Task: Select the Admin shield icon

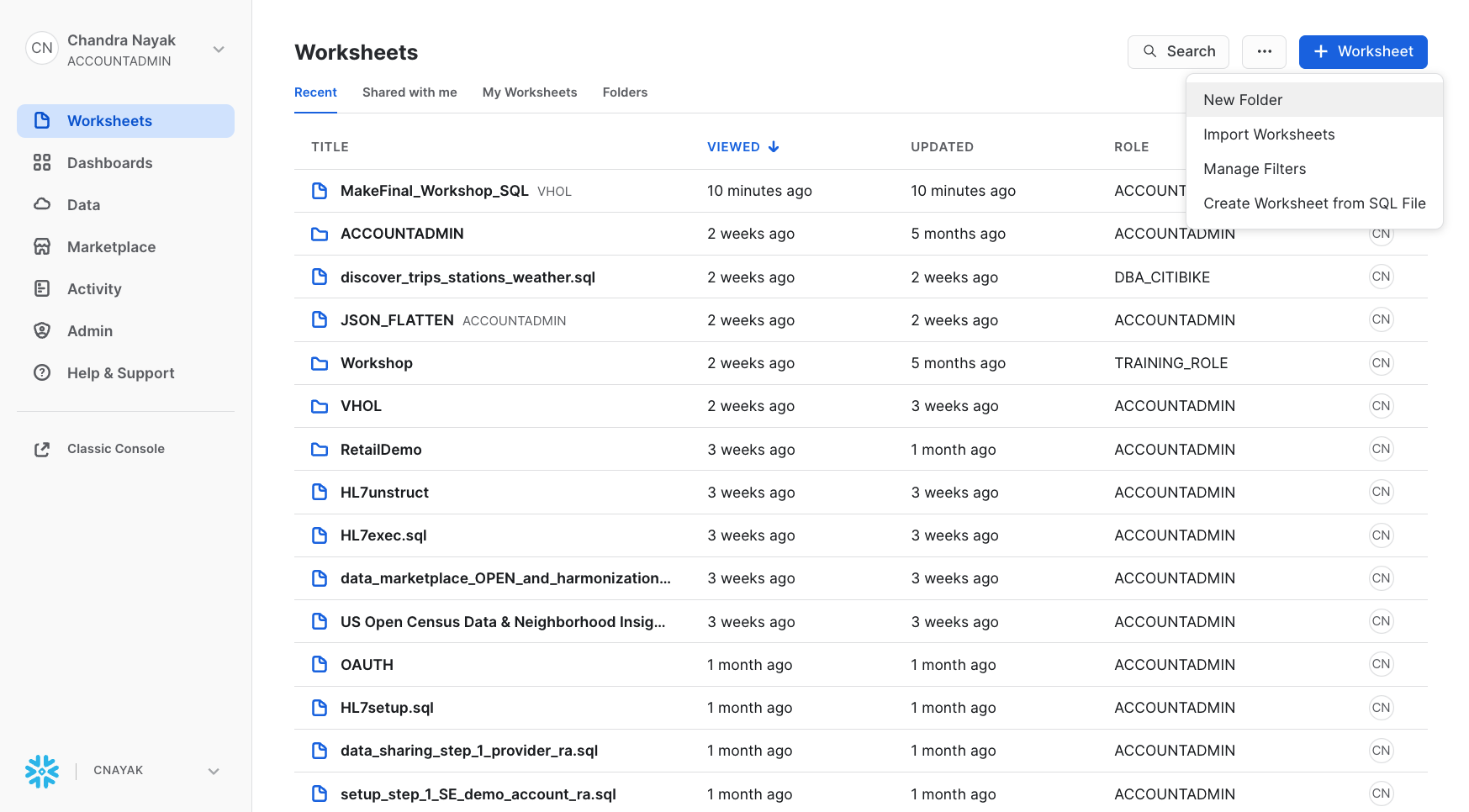Action: coord(42,330)
